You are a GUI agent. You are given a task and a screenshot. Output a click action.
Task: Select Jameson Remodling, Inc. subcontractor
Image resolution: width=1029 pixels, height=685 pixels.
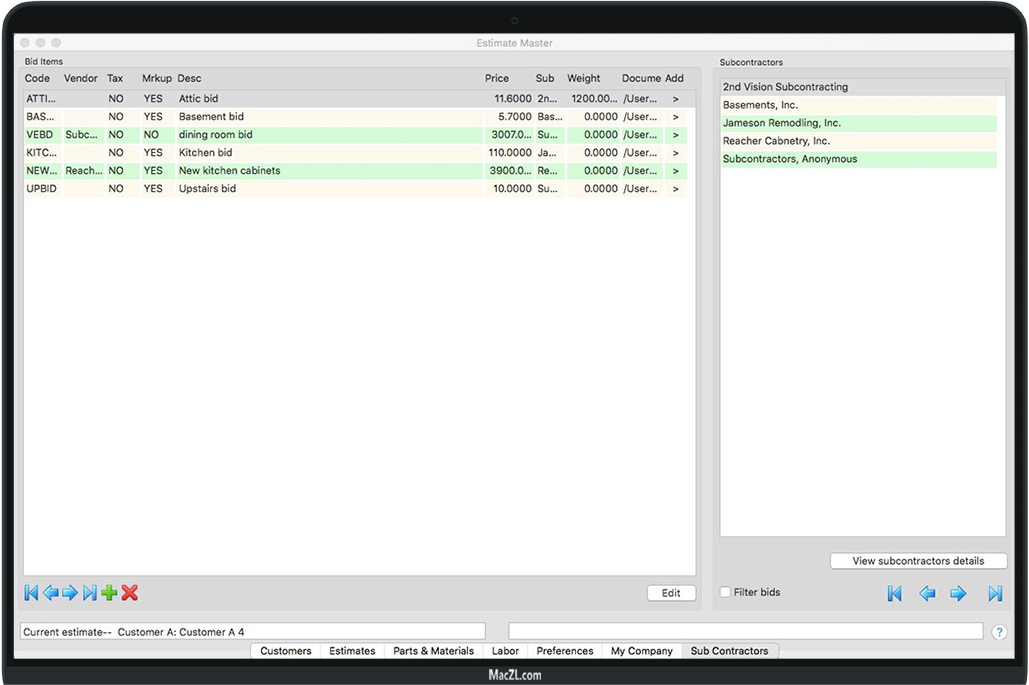[x=782, y=123]
